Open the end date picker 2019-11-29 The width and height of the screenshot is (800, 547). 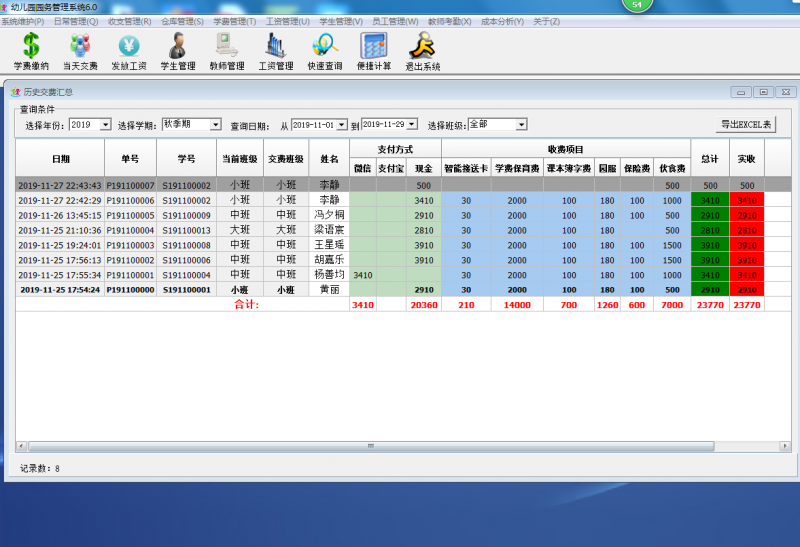point(412,124)
